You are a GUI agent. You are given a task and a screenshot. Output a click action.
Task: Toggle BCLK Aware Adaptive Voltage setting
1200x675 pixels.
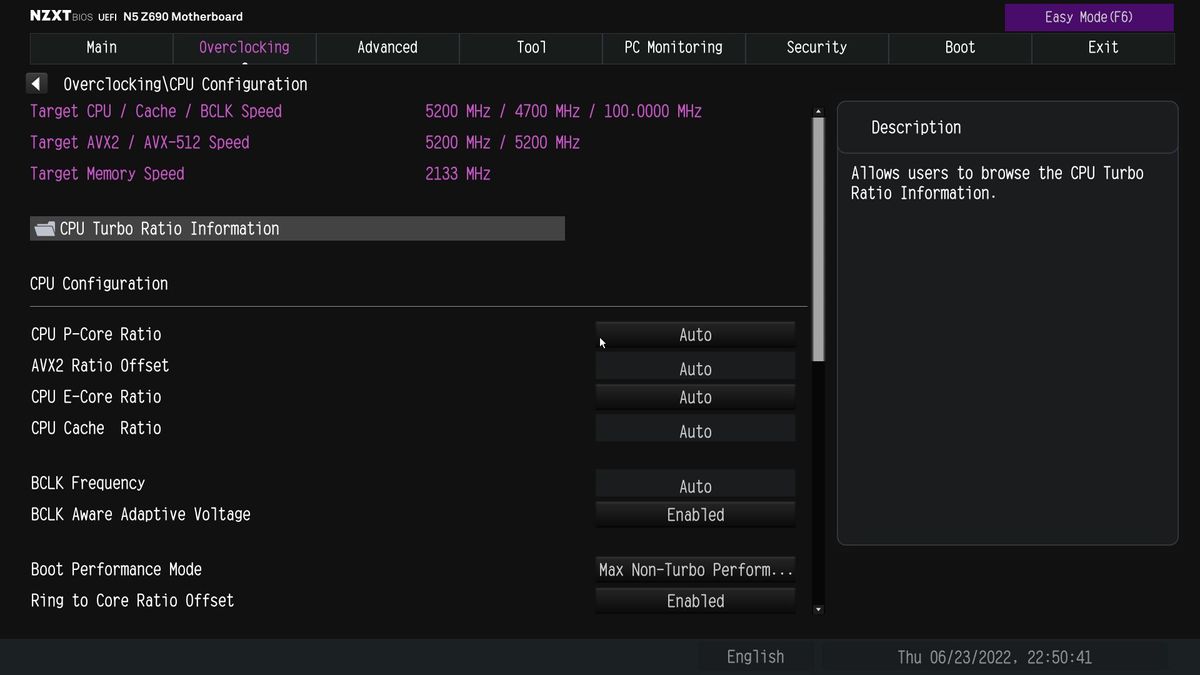pyautogui.click(x=695, y=515)
